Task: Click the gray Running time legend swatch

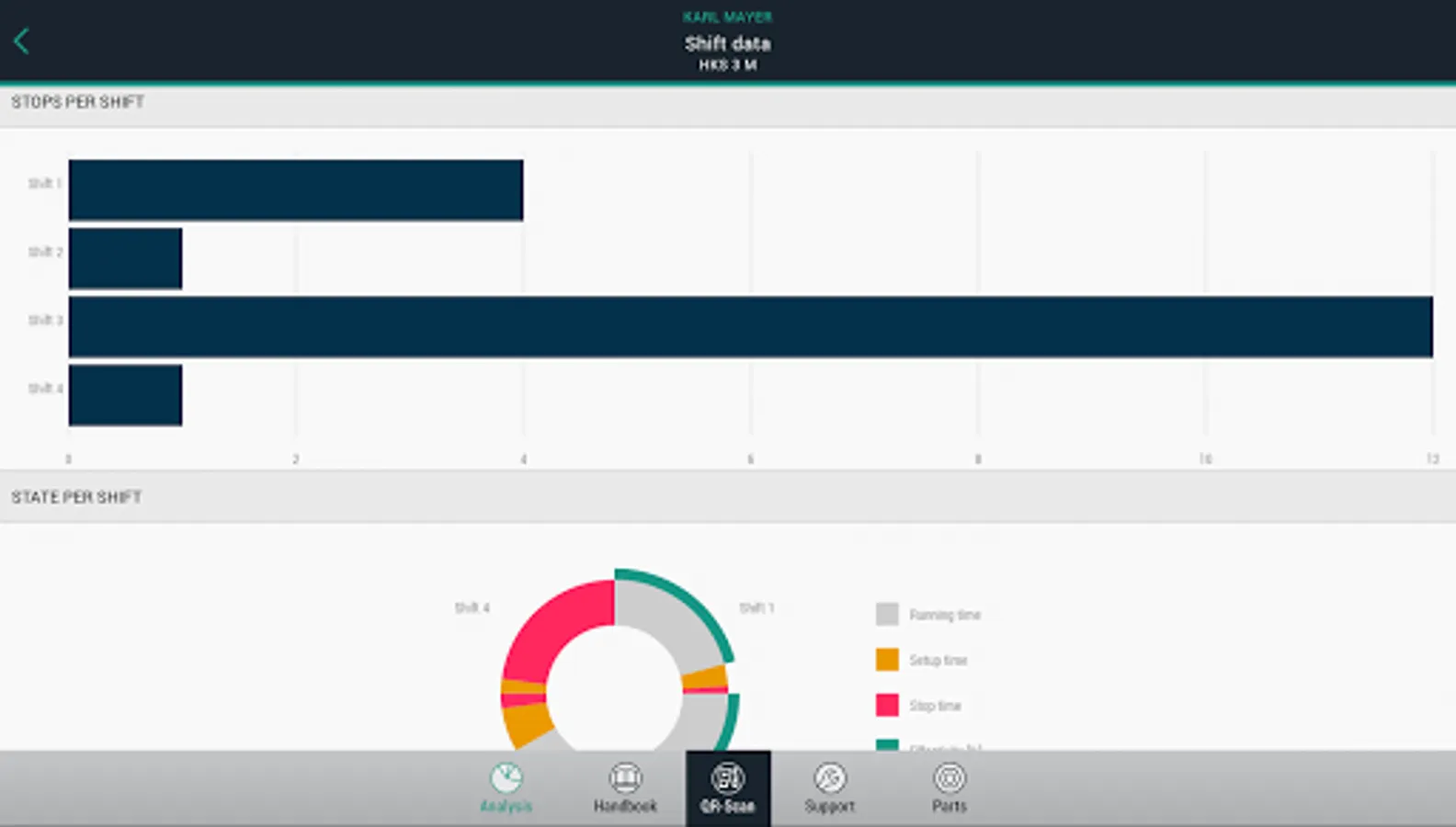Action: (x=887, y=614)
